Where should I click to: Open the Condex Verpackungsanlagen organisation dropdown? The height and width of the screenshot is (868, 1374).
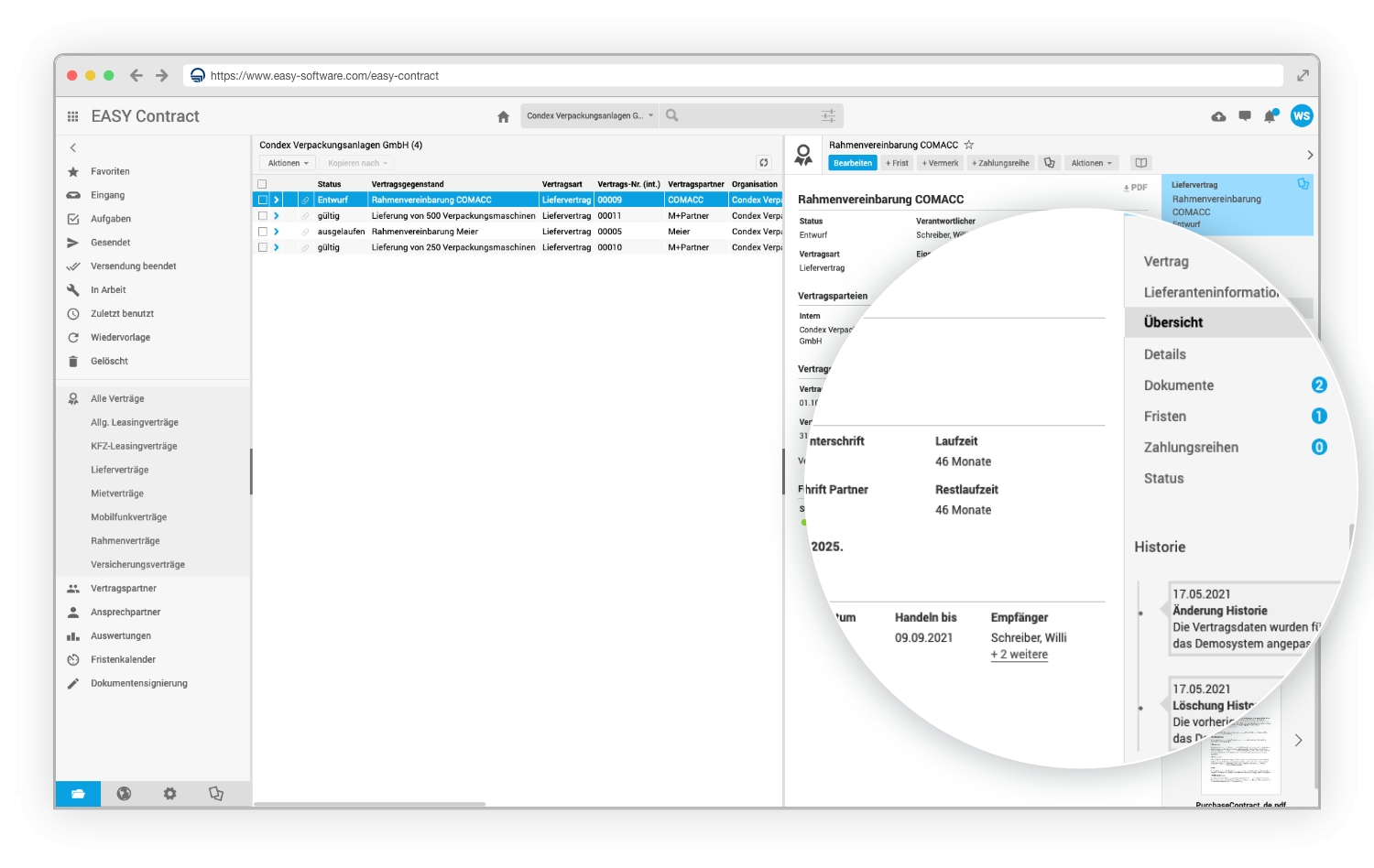tap(590, 115)
